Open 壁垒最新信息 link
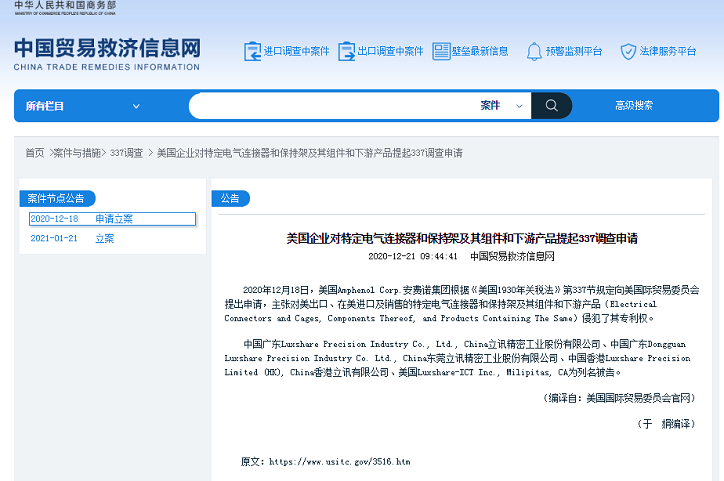The image size is (724, 481). (x=480, y=51)
